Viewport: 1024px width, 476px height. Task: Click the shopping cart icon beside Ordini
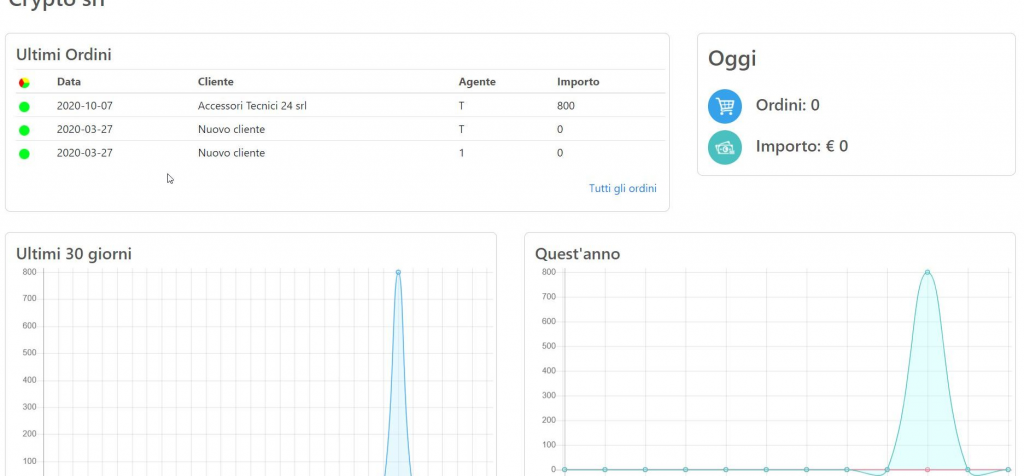(x=725, y=106)
